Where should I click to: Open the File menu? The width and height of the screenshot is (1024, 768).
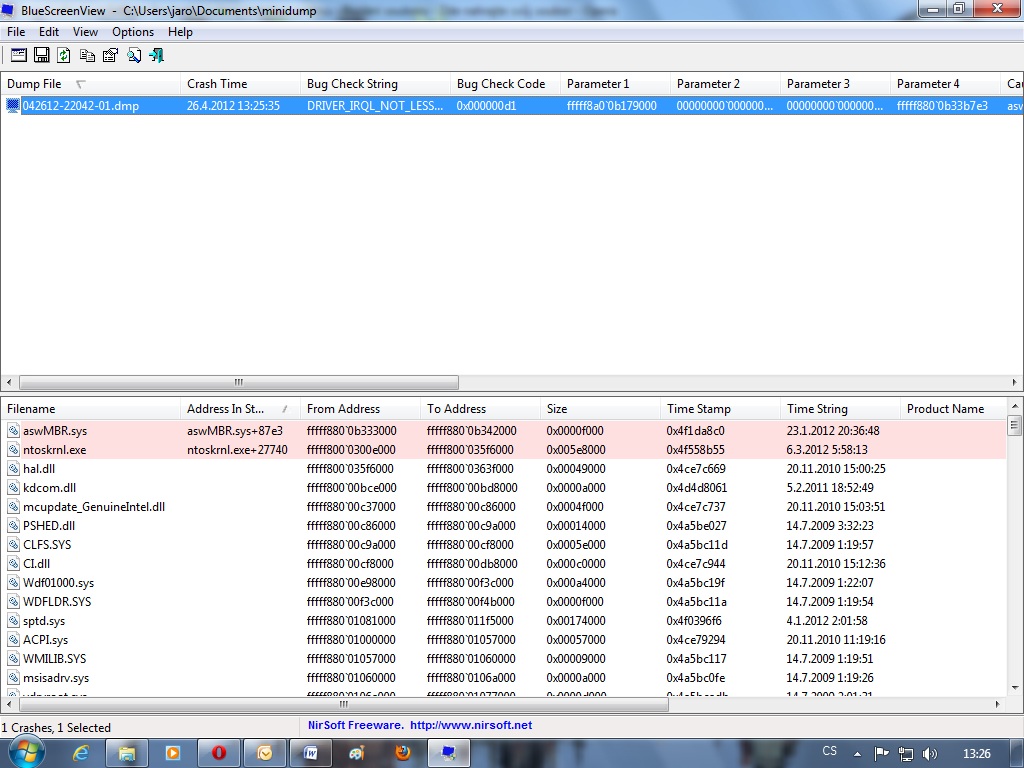coord(16,32)
